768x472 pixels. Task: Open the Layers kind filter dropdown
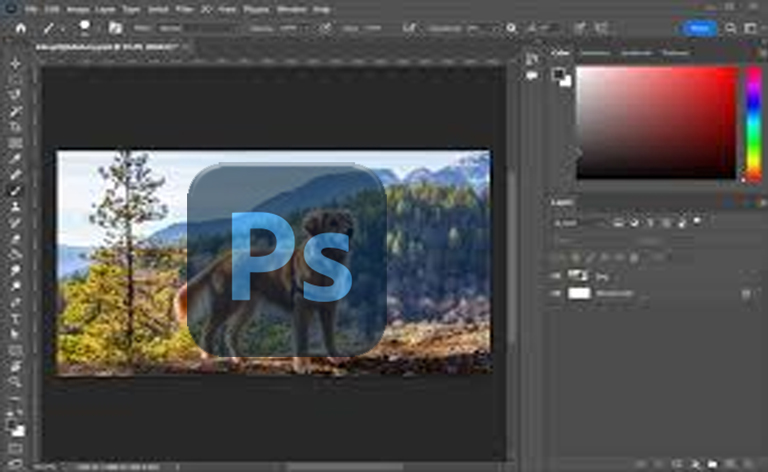point(579,223)
